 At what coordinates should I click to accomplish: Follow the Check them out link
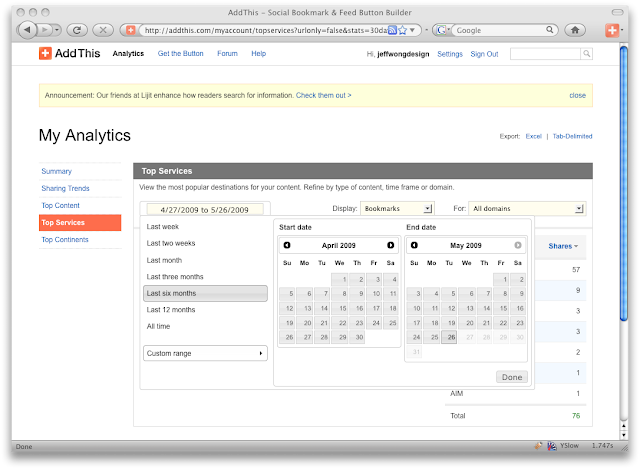pyautogui.click(x=323, y=95)
